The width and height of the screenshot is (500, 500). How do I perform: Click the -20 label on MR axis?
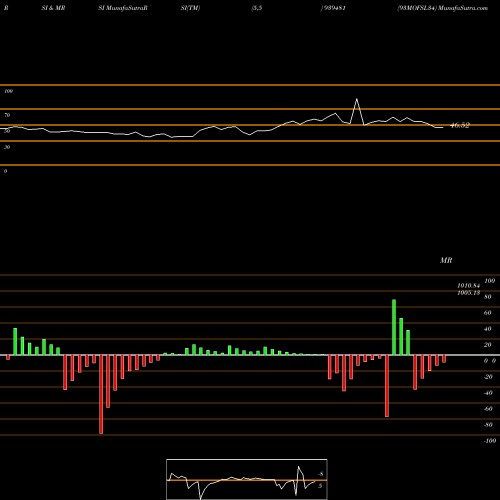point(488,377)
